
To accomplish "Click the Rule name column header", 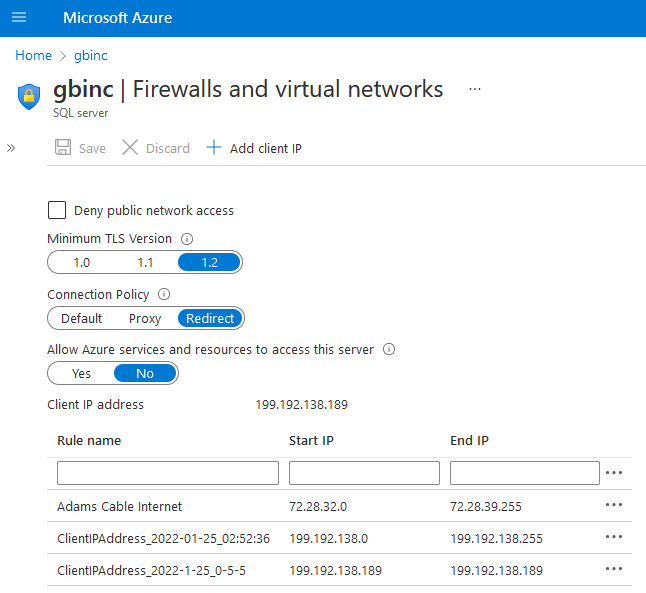I will click(89, 441).
